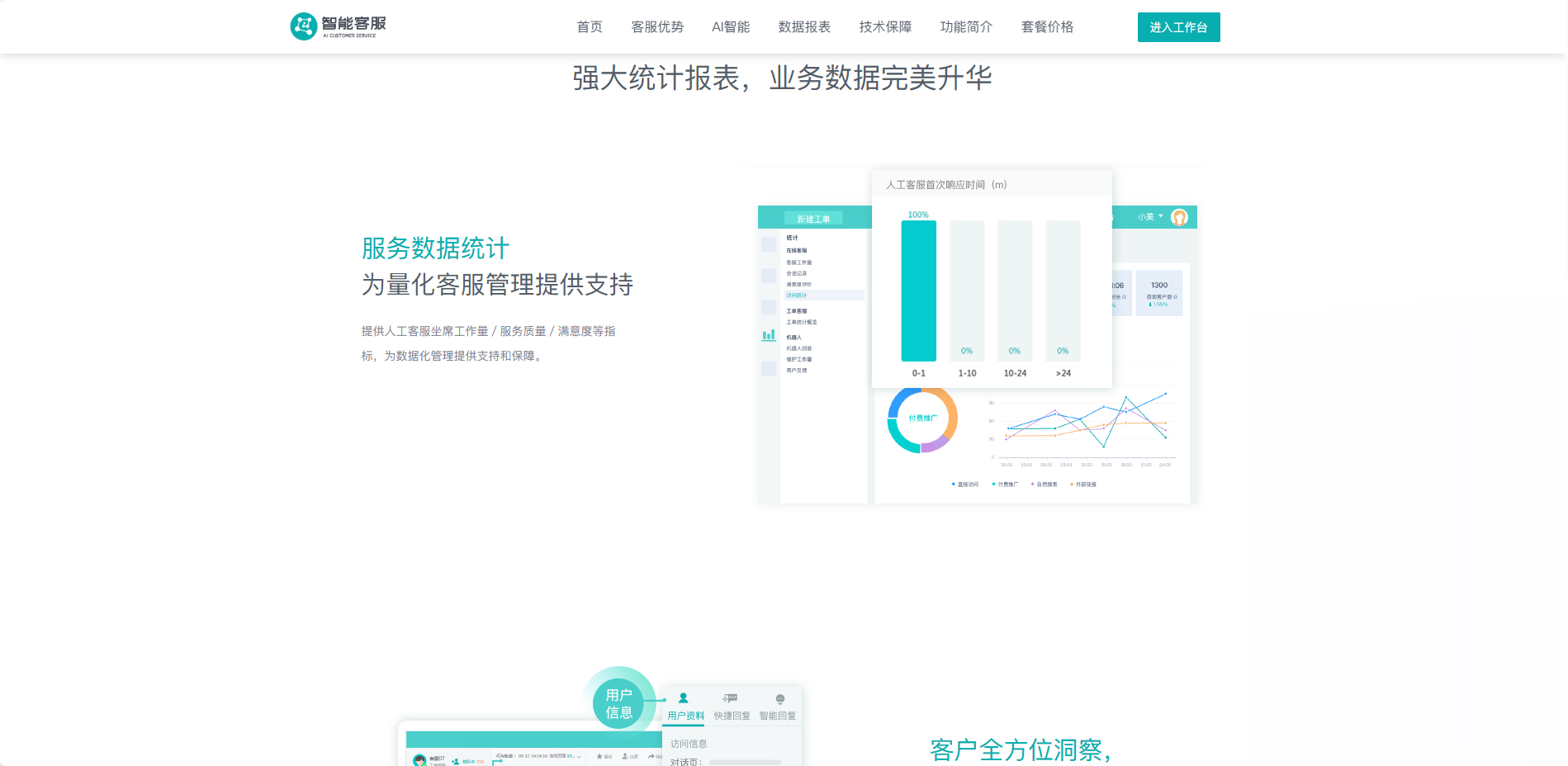1568x766 pixels.
Task: Click the 用户资料 person icon
Action: click(x=684, y=698)
